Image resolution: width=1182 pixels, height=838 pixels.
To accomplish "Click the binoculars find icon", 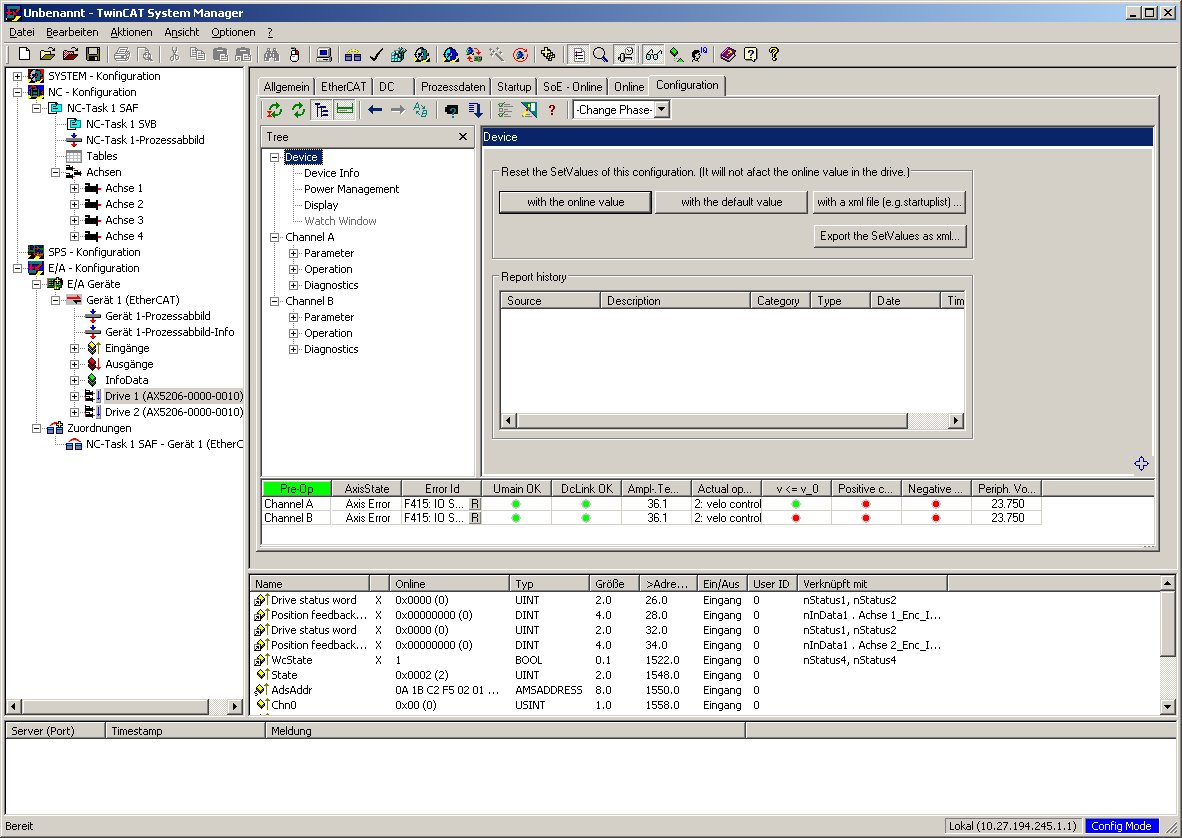I will tap(271, 54).
